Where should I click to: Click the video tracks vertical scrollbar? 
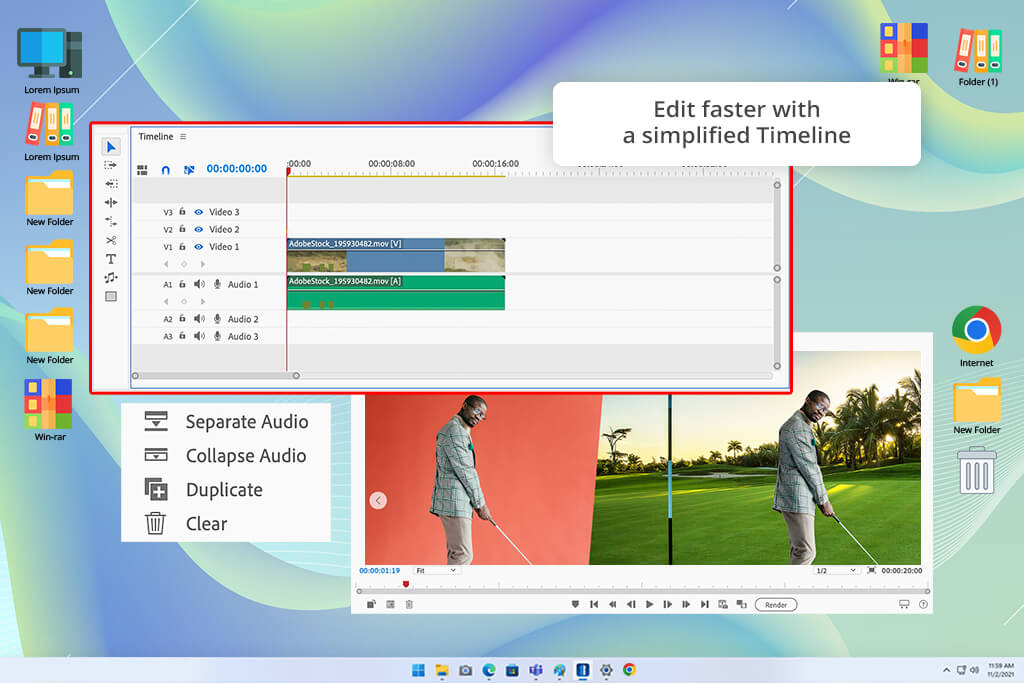coord(777,226)
